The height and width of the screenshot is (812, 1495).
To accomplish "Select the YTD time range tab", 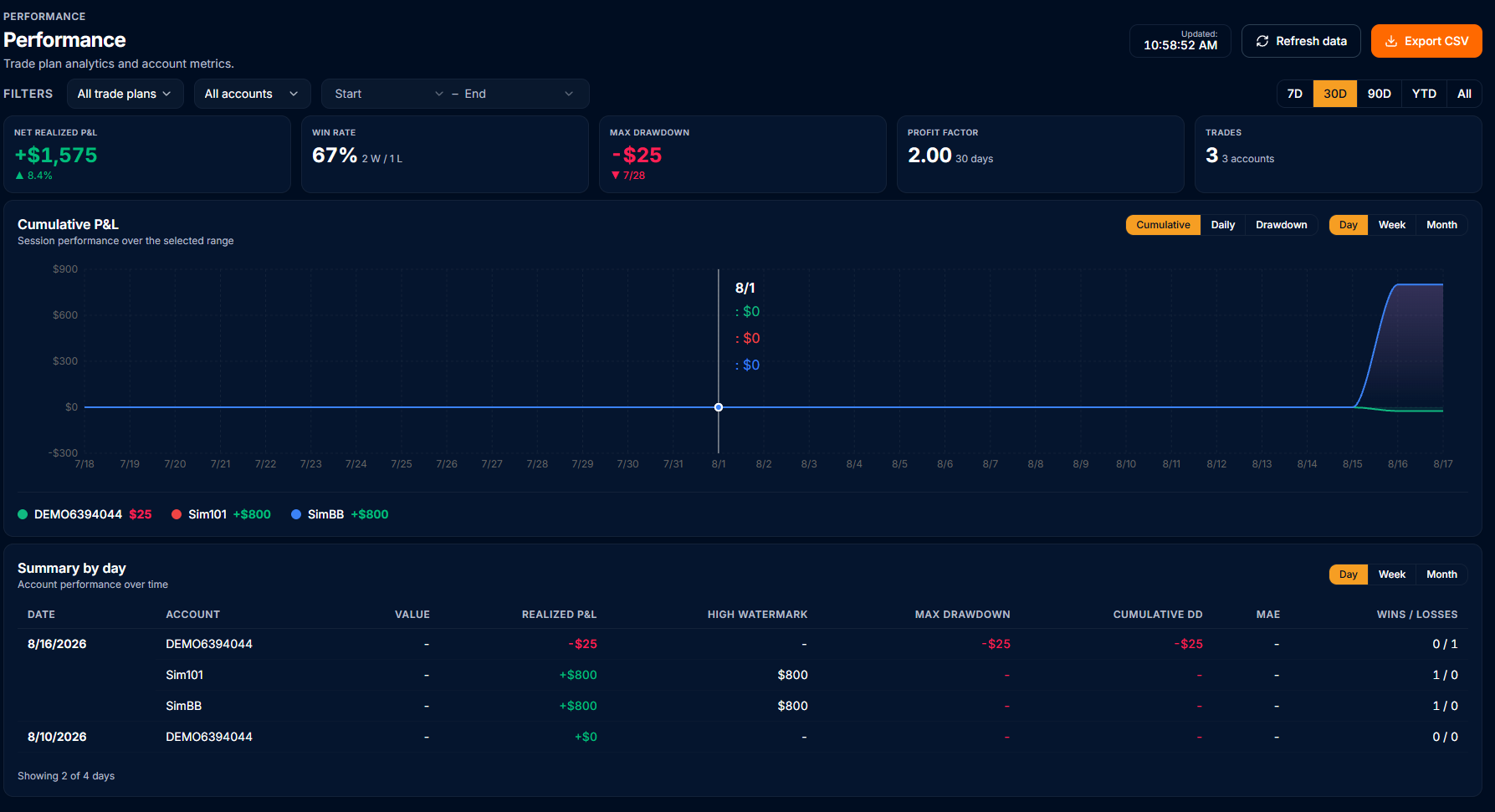I will tap(1424, 94).
